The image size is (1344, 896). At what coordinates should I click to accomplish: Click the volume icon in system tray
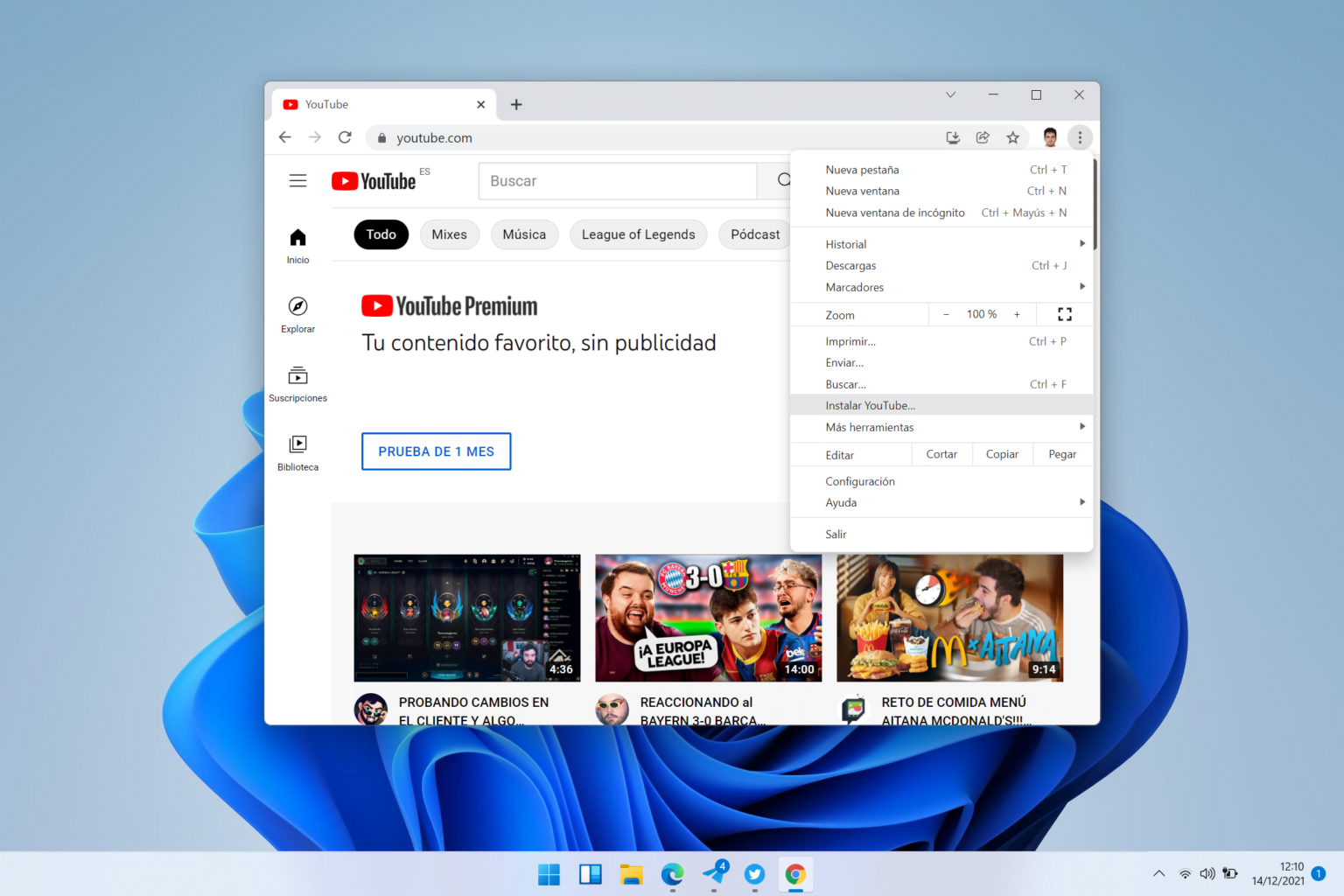coord(1207,873)
